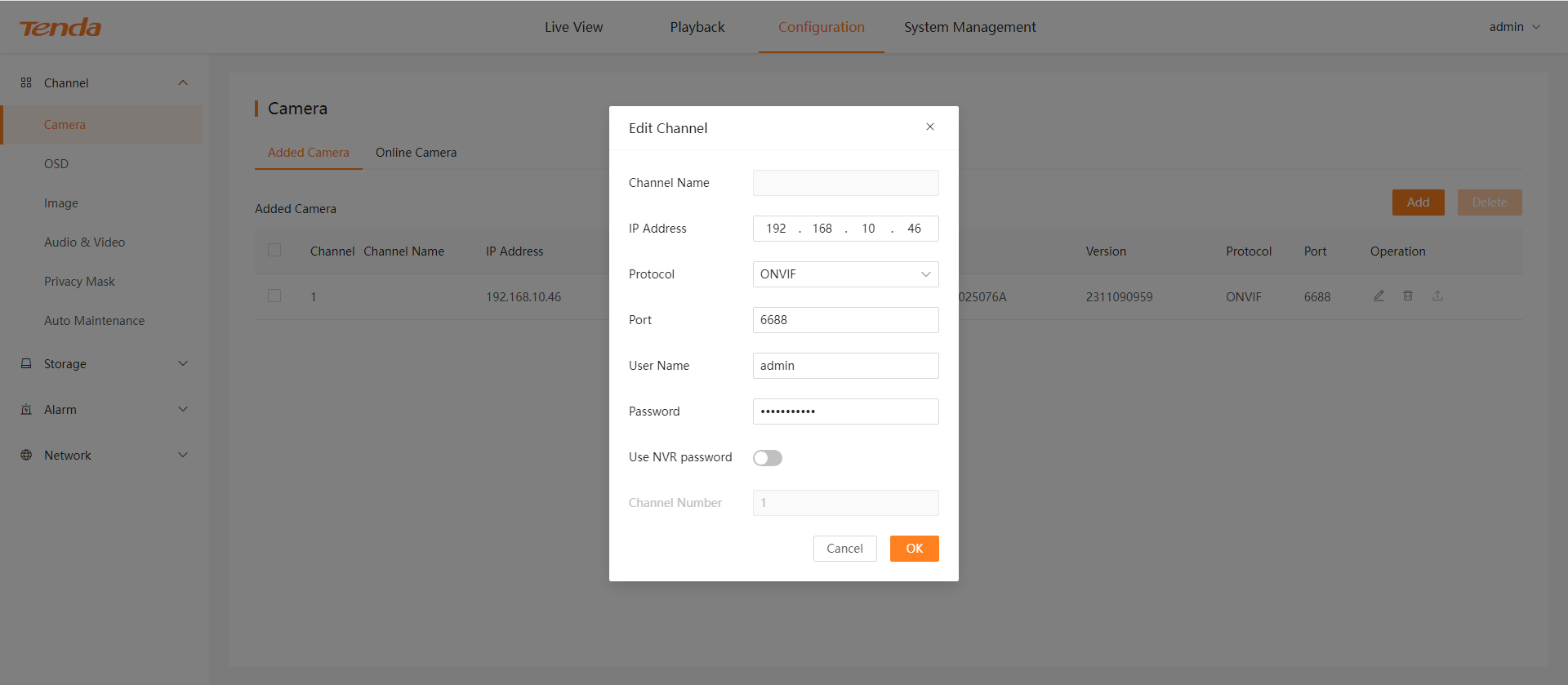Open the Protocol dropdown showing ONVIF

(845, 274)
